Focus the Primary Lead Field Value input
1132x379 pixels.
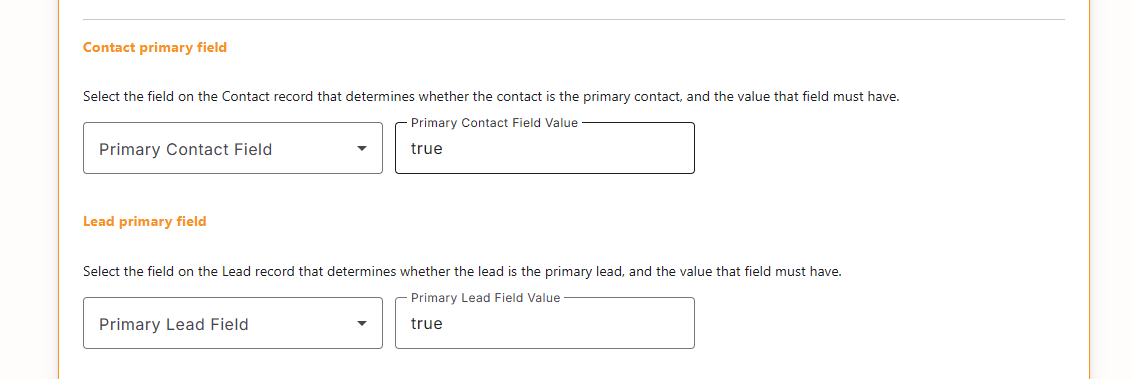click(545, 323)
